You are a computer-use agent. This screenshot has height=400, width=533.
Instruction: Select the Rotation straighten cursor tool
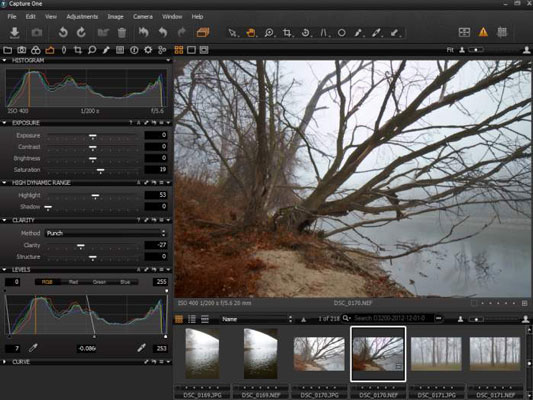point(306,33)
